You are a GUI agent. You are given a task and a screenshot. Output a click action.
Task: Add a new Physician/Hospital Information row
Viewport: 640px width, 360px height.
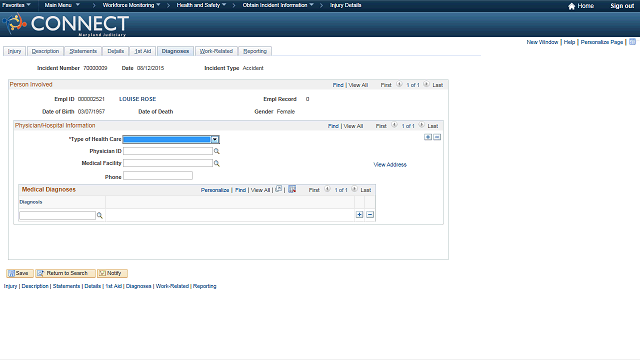[x=428, y=137]
